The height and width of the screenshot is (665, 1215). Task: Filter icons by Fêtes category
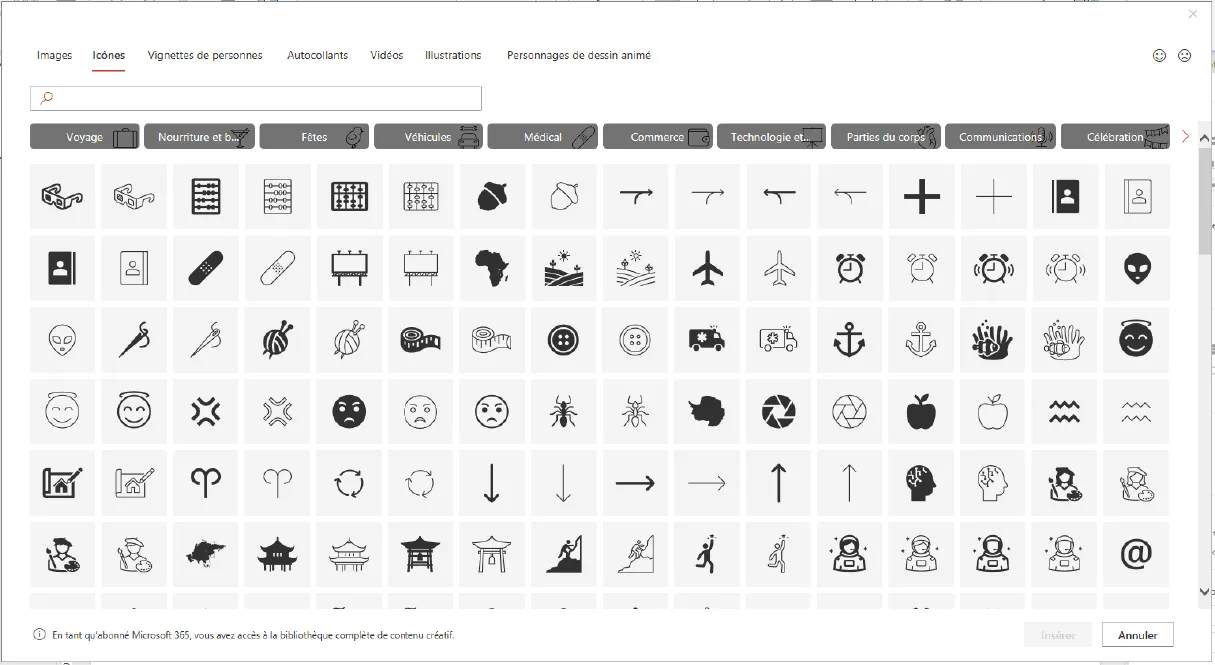[x=314, y=137]
